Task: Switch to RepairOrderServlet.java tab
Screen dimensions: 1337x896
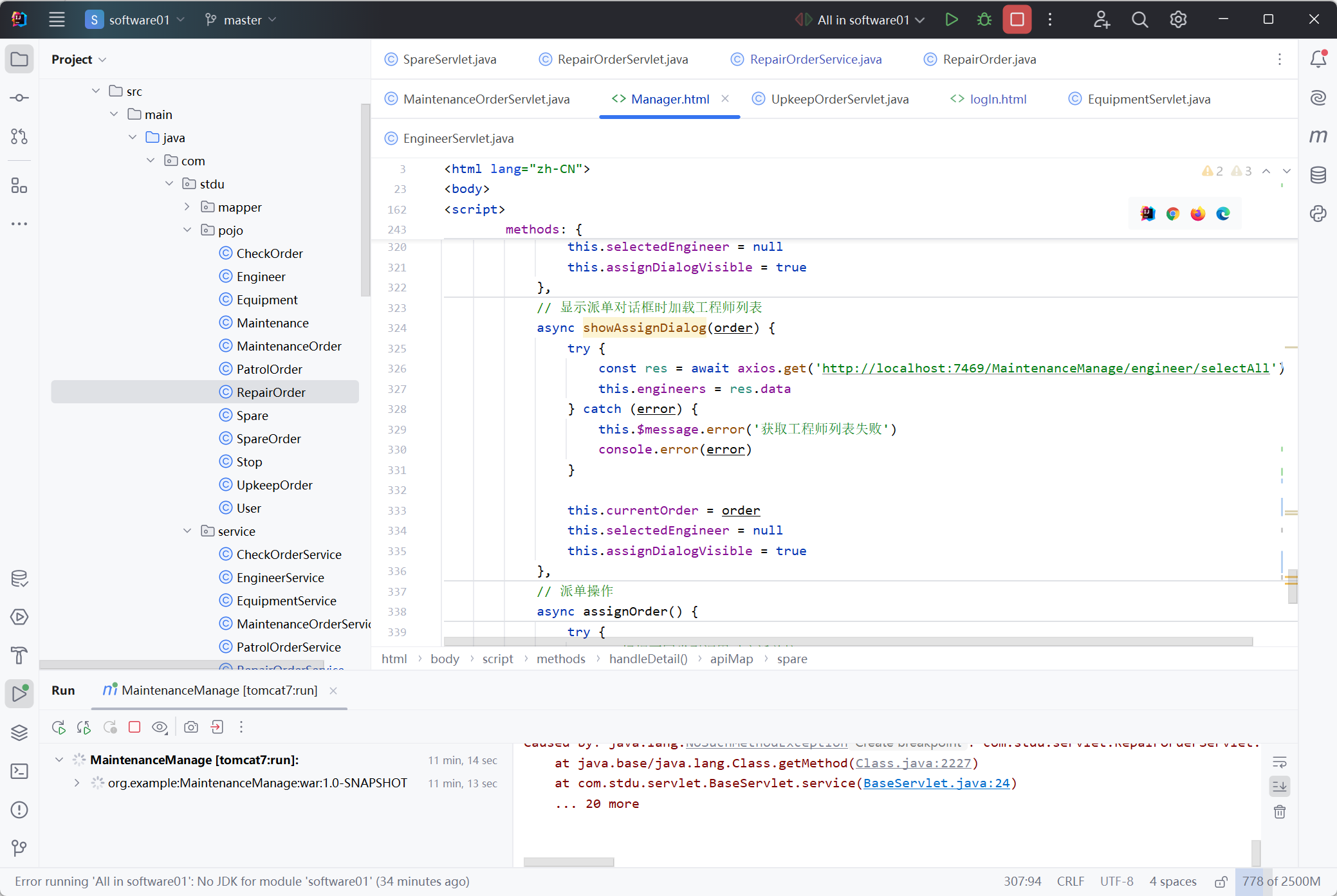Action: pos(622,59)
